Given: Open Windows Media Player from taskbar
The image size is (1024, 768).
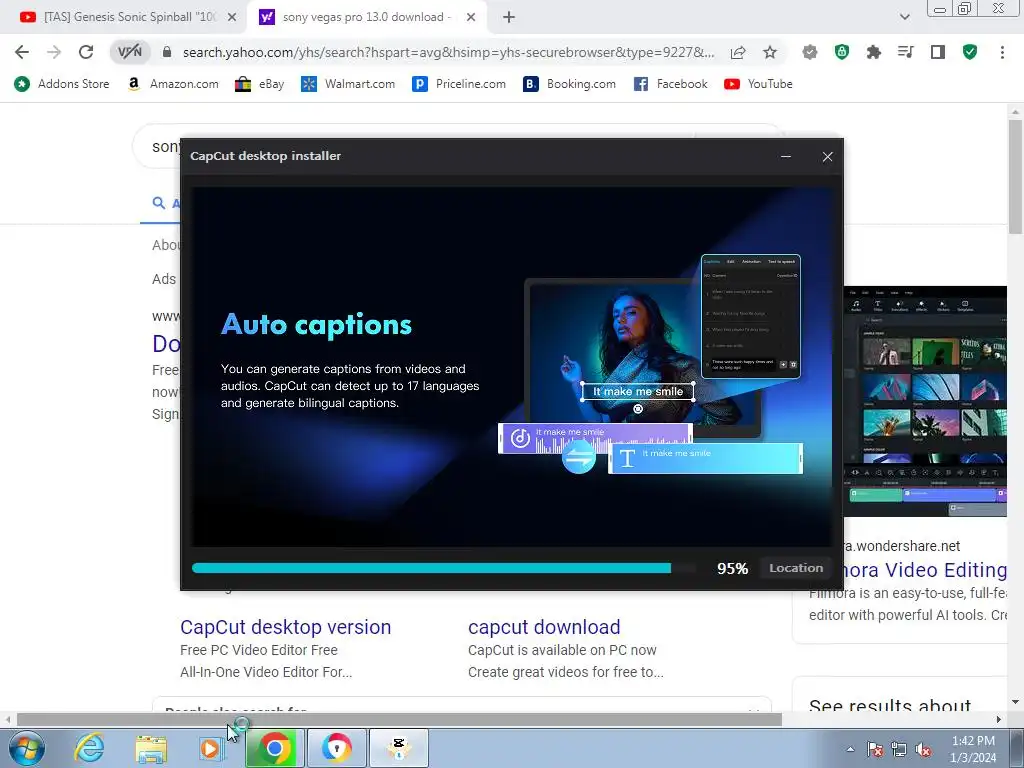Looking at the screenshot, I should point(211,748).
